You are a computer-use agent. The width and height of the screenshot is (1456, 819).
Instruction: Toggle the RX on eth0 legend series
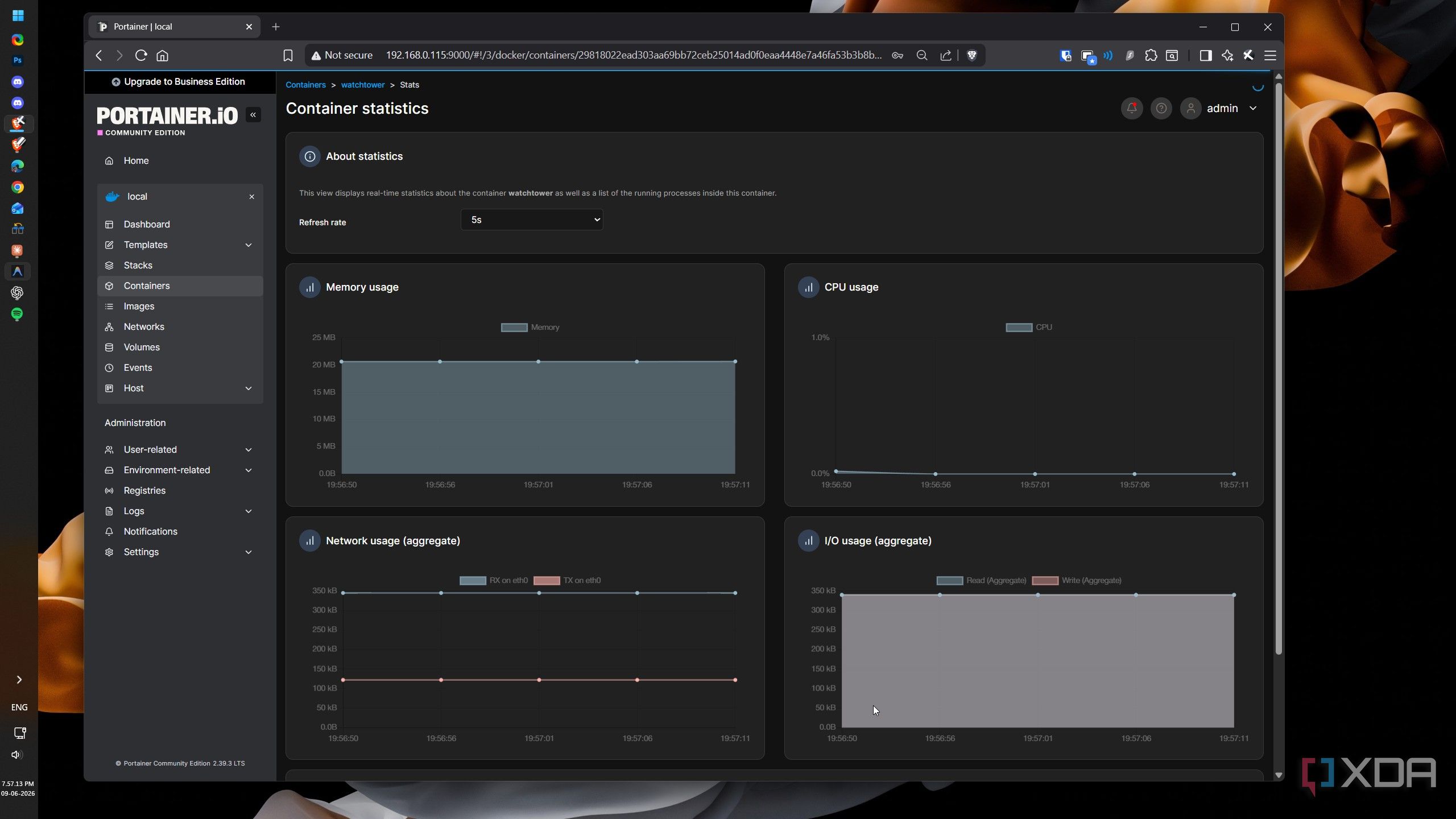coord(493,580)
